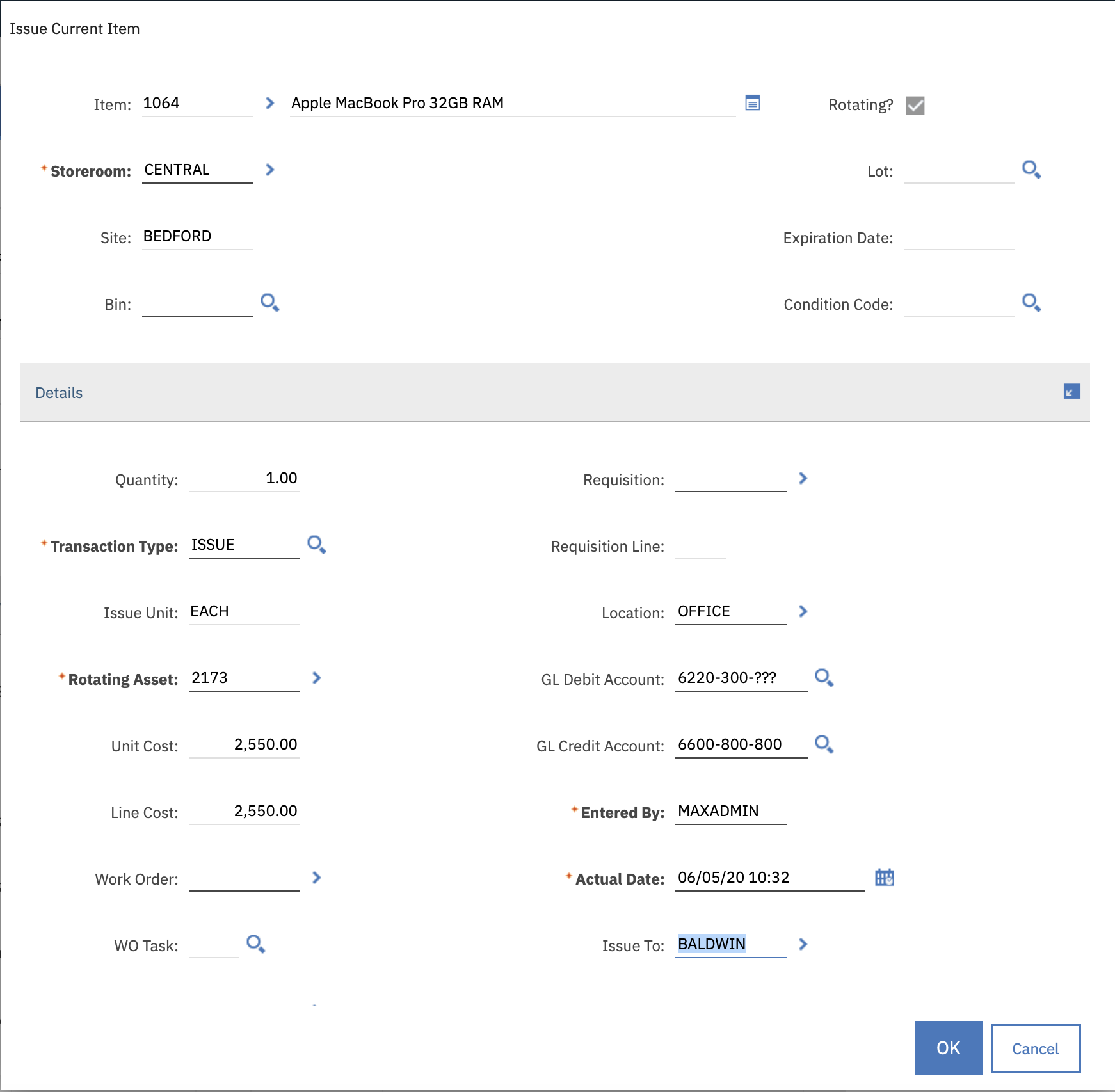Open Transaction Type value lookup

point(316,545)
